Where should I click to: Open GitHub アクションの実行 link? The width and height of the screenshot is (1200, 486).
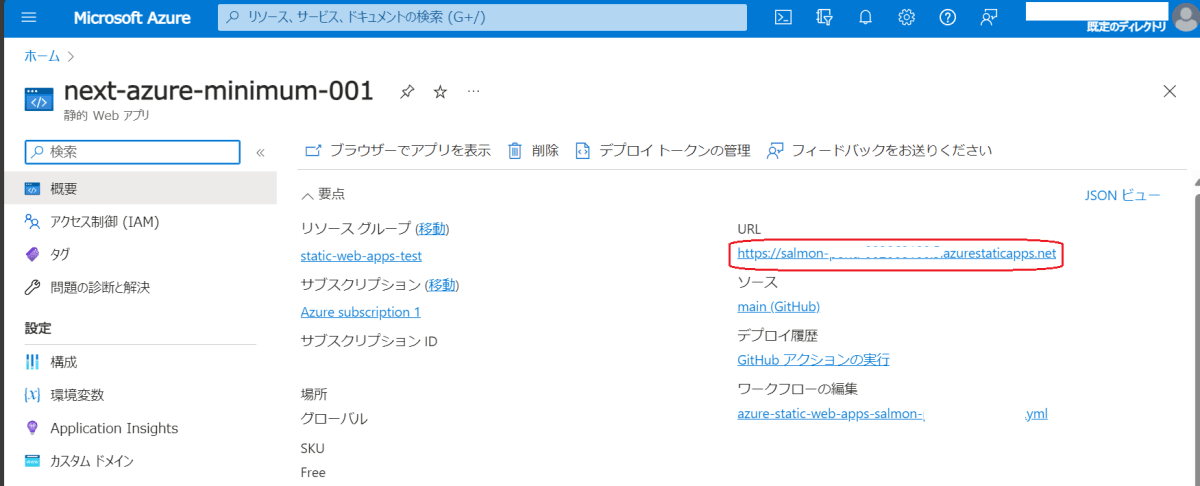[x=813, y=359]
